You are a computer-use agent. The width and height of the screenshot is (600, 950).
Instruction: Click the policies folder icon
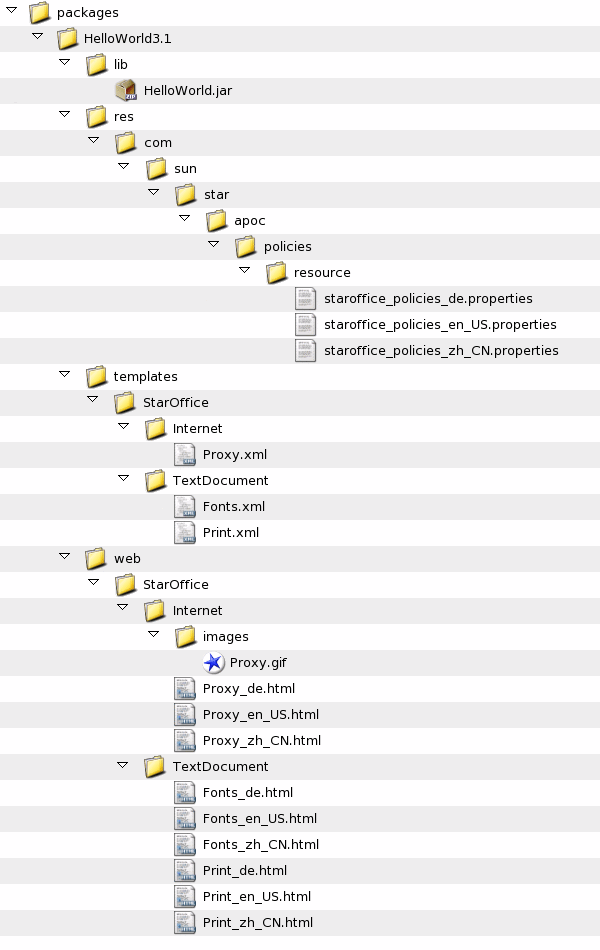tap(245, 247)
